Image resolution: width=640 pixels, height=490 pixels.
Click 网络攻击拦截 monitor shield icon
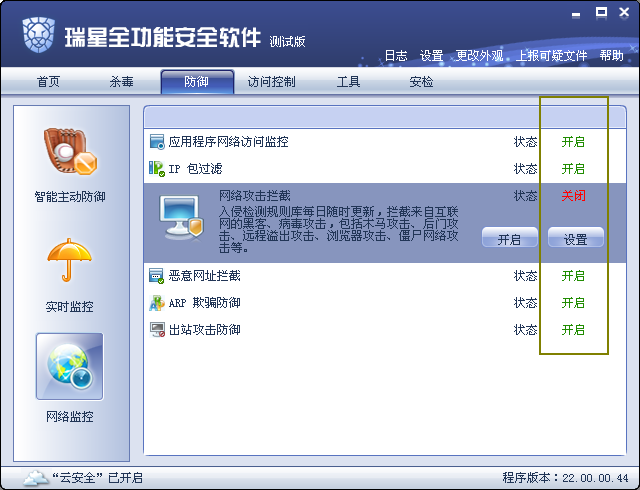(181, 217)
